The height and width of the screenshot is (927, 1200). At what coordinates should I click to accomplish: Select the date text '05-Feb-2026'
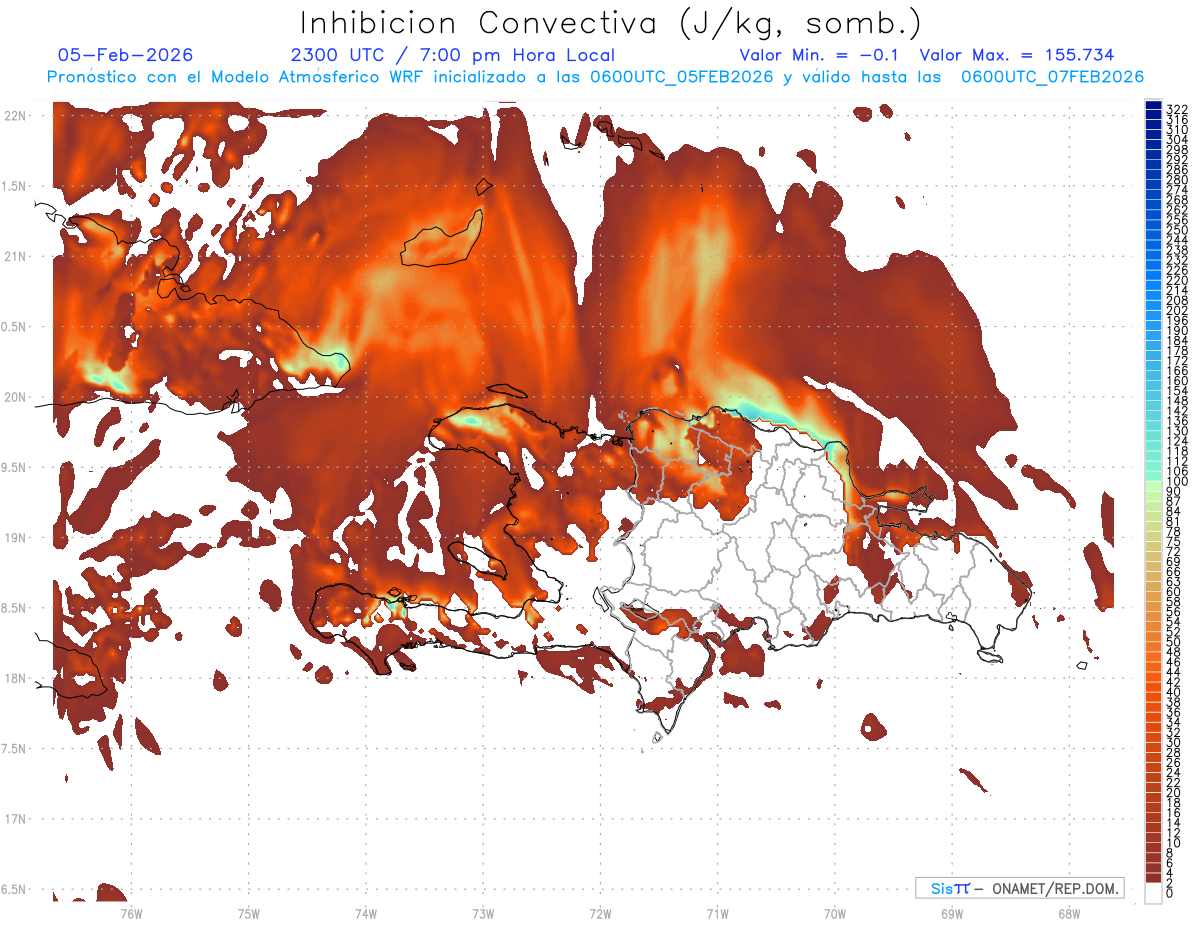(126, 55)
